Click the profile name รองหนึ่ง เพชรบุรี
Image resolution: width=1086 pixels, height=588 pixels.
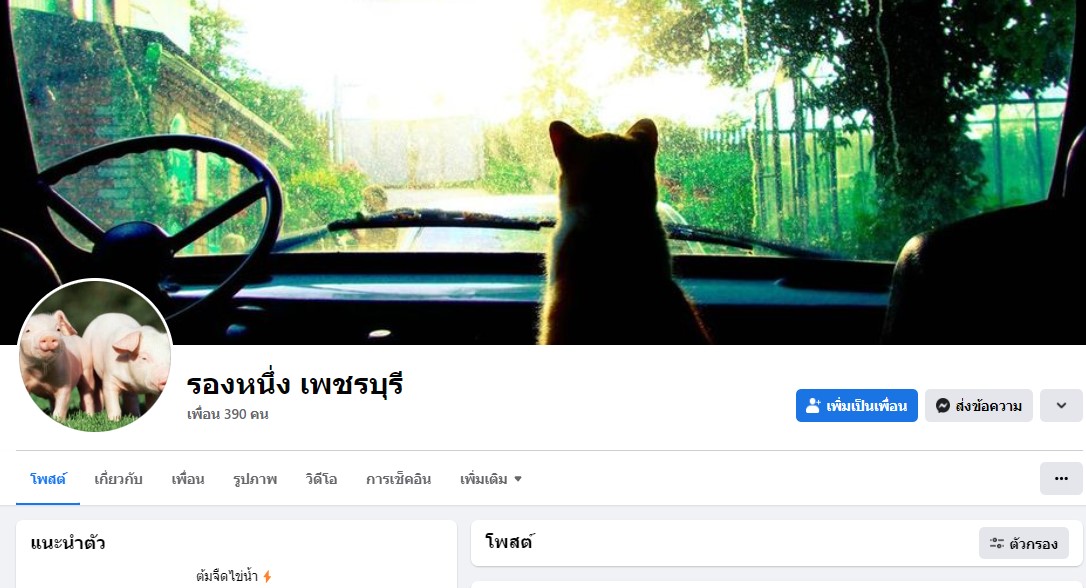[x=295, y=384]
